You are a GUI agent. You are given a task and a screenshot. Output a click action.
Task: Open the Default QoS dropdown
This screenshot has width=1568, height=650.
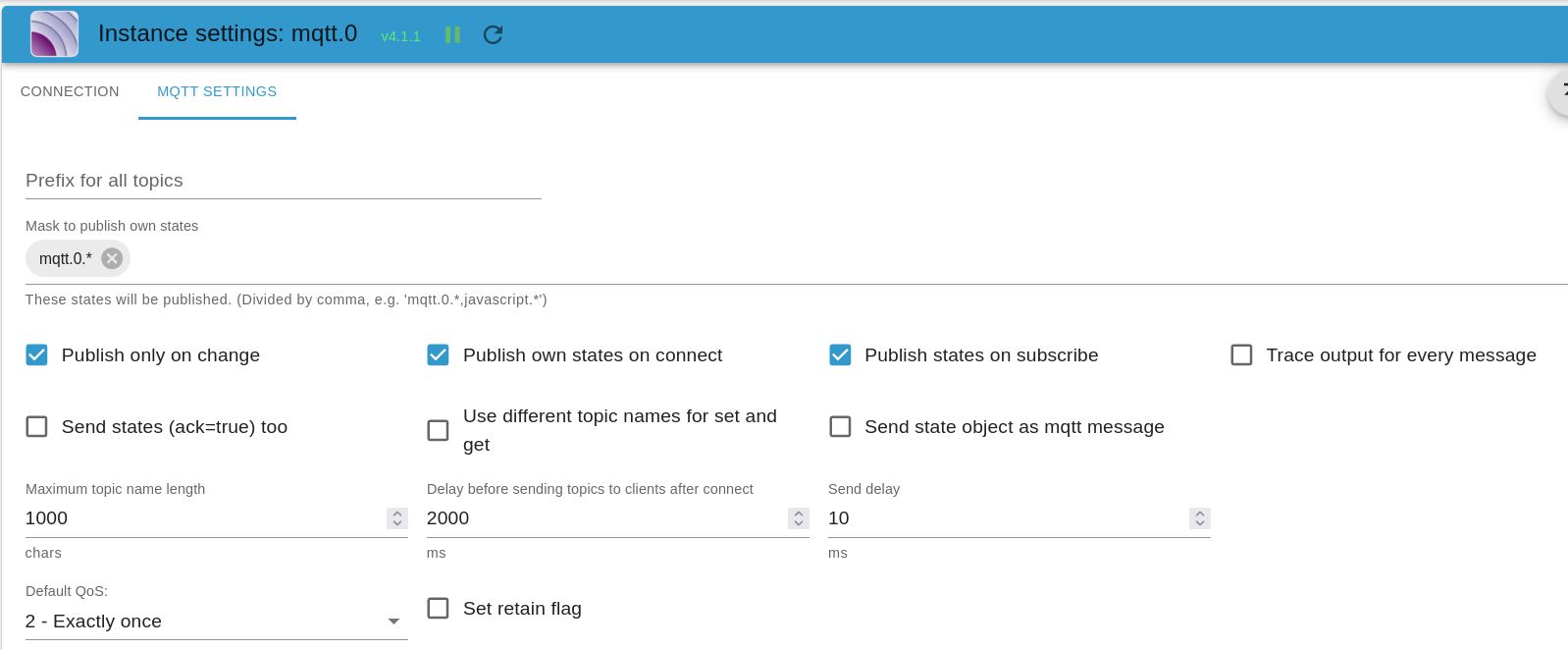point(216,622)
